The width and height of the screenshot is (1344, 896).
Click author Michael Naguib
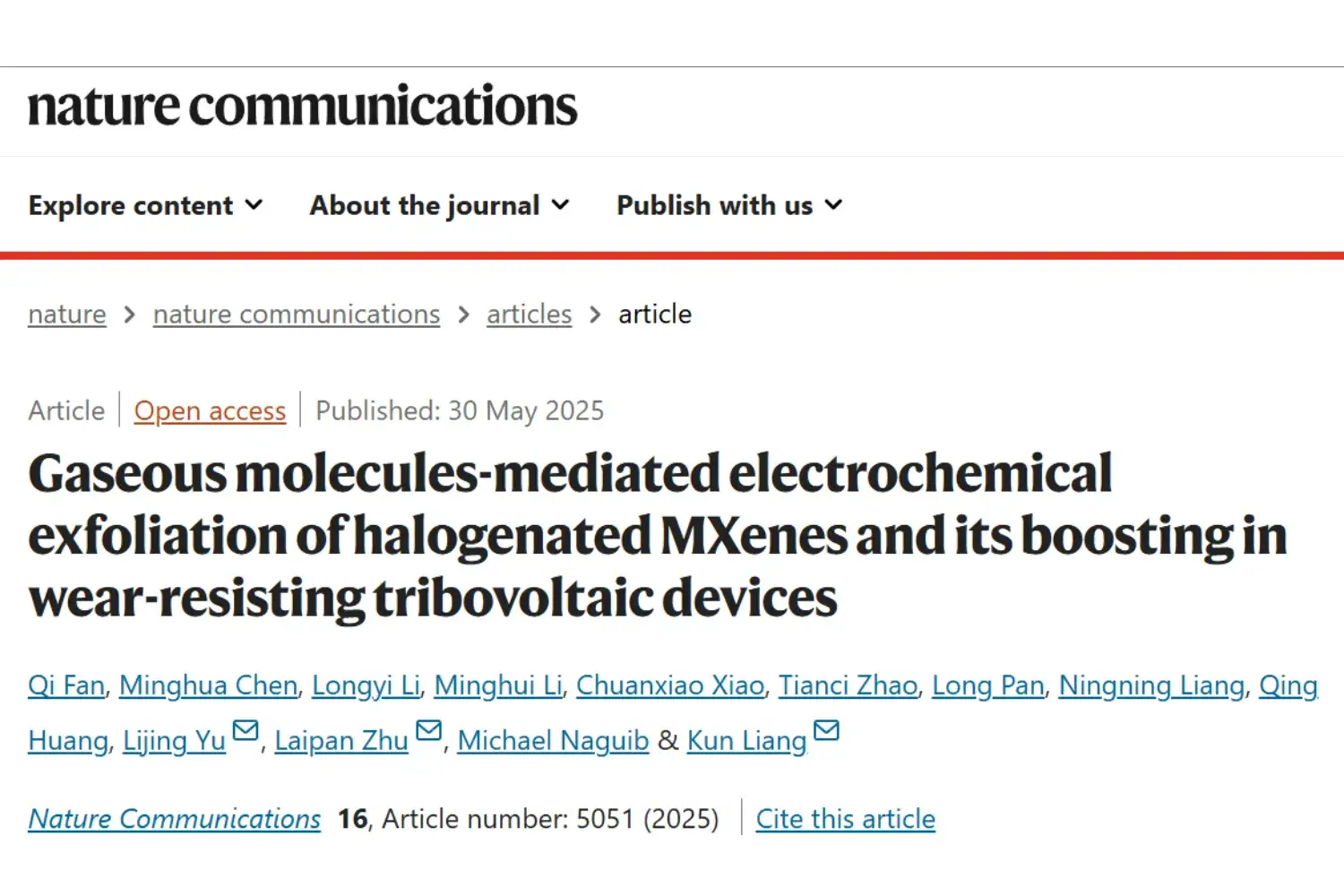(x=553, y=741)
